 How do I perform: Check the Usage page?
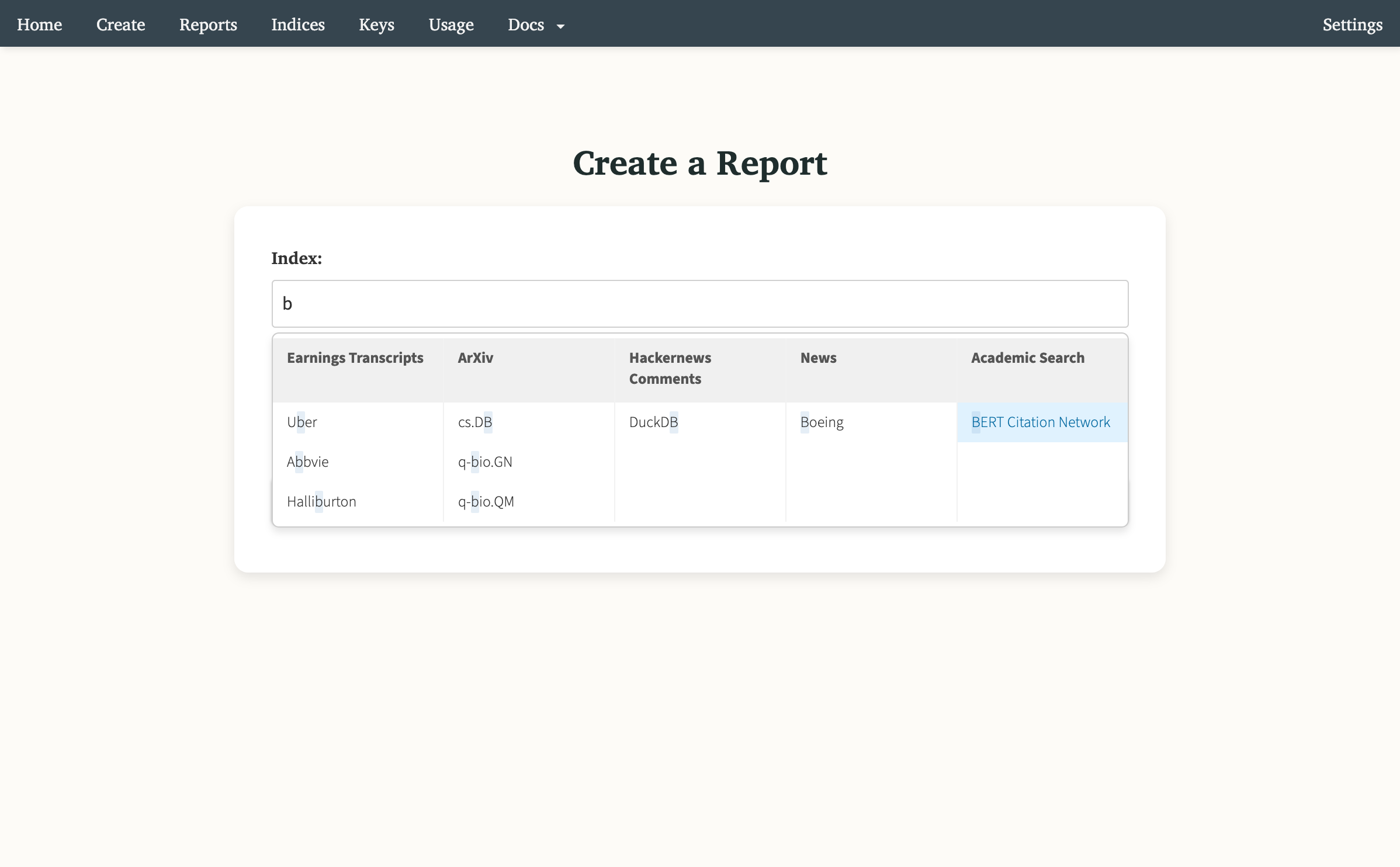click(451, 25)
